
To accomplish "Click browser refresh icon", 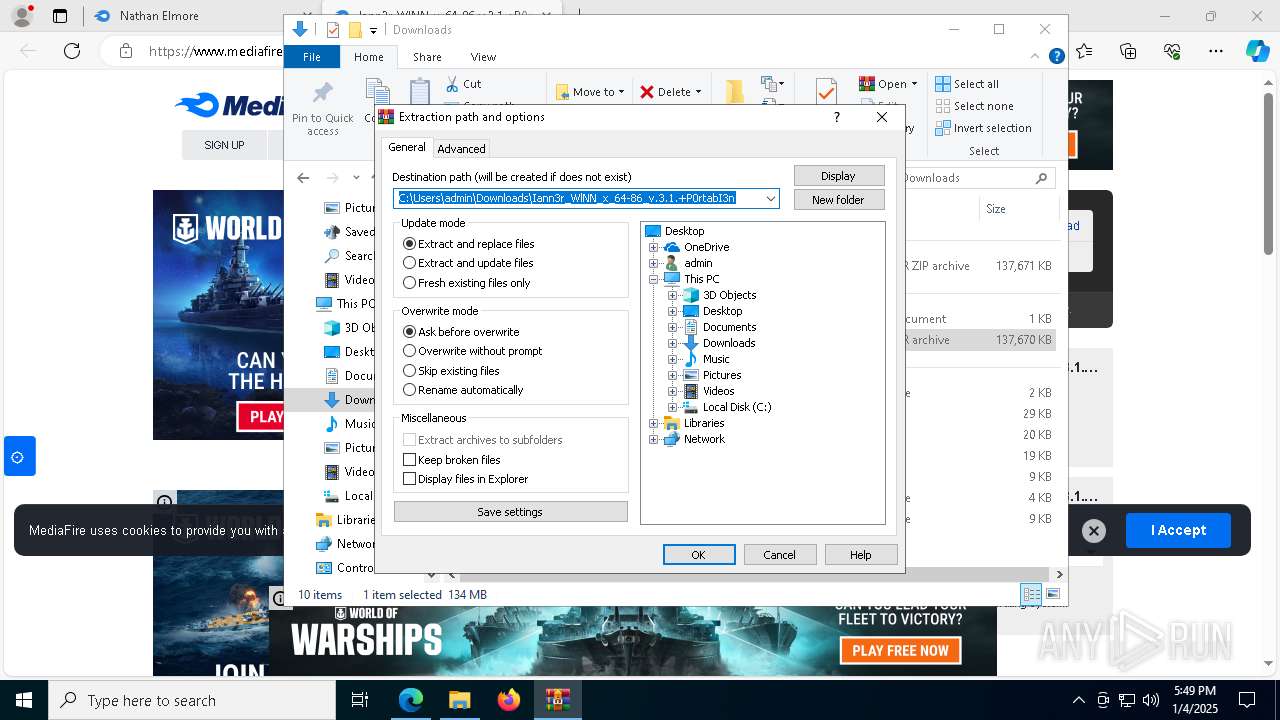I will 72,51.
